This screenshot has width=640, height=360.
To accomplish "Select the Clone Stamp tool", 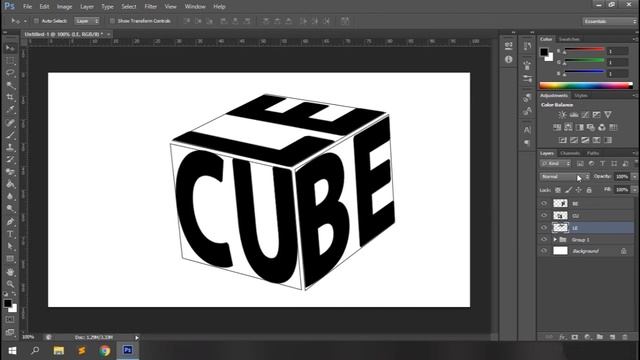I will [x=10, y=147].
